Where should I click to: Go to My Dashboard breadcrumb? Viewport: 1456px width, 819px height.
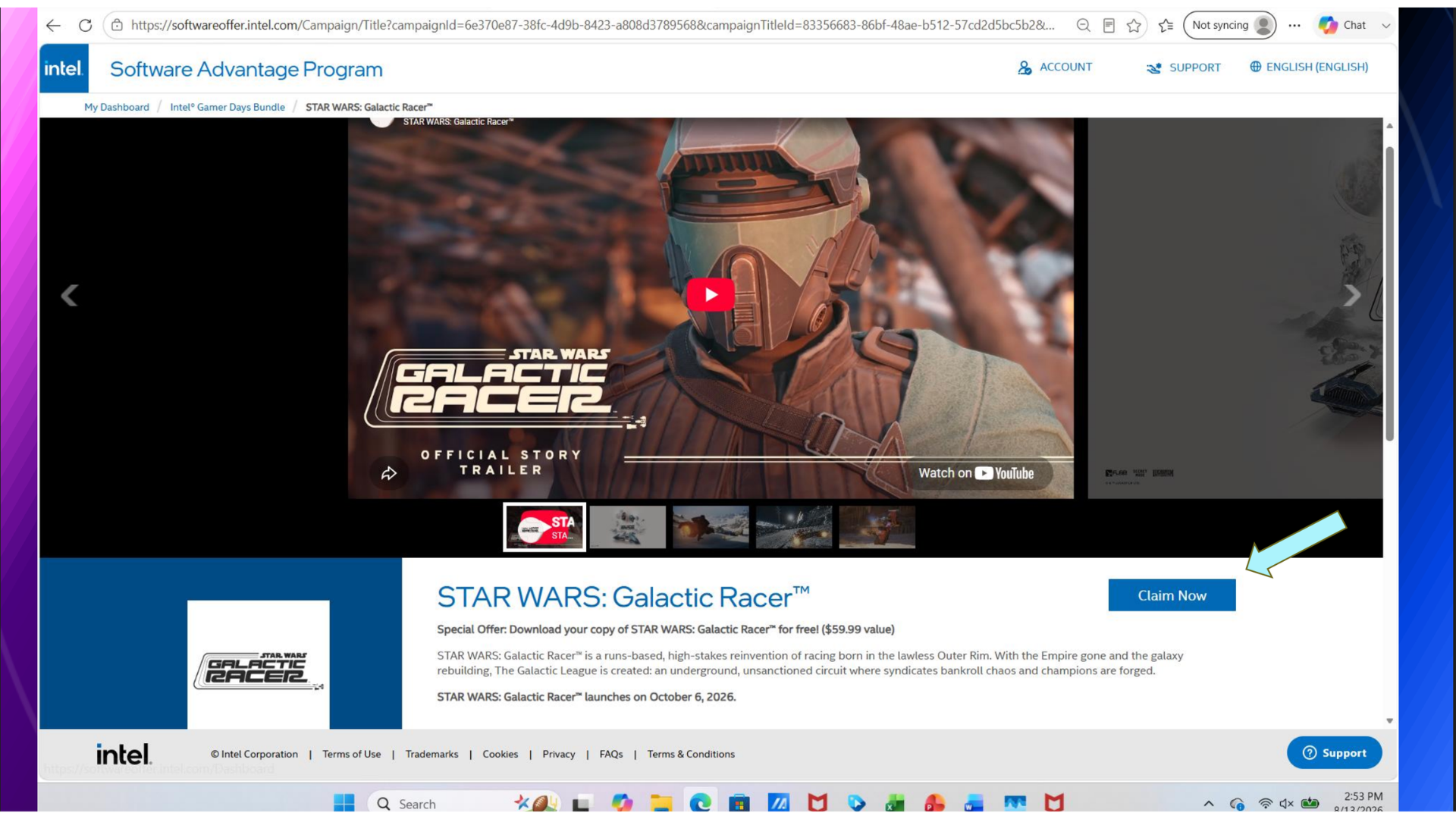tap(117, 107)
